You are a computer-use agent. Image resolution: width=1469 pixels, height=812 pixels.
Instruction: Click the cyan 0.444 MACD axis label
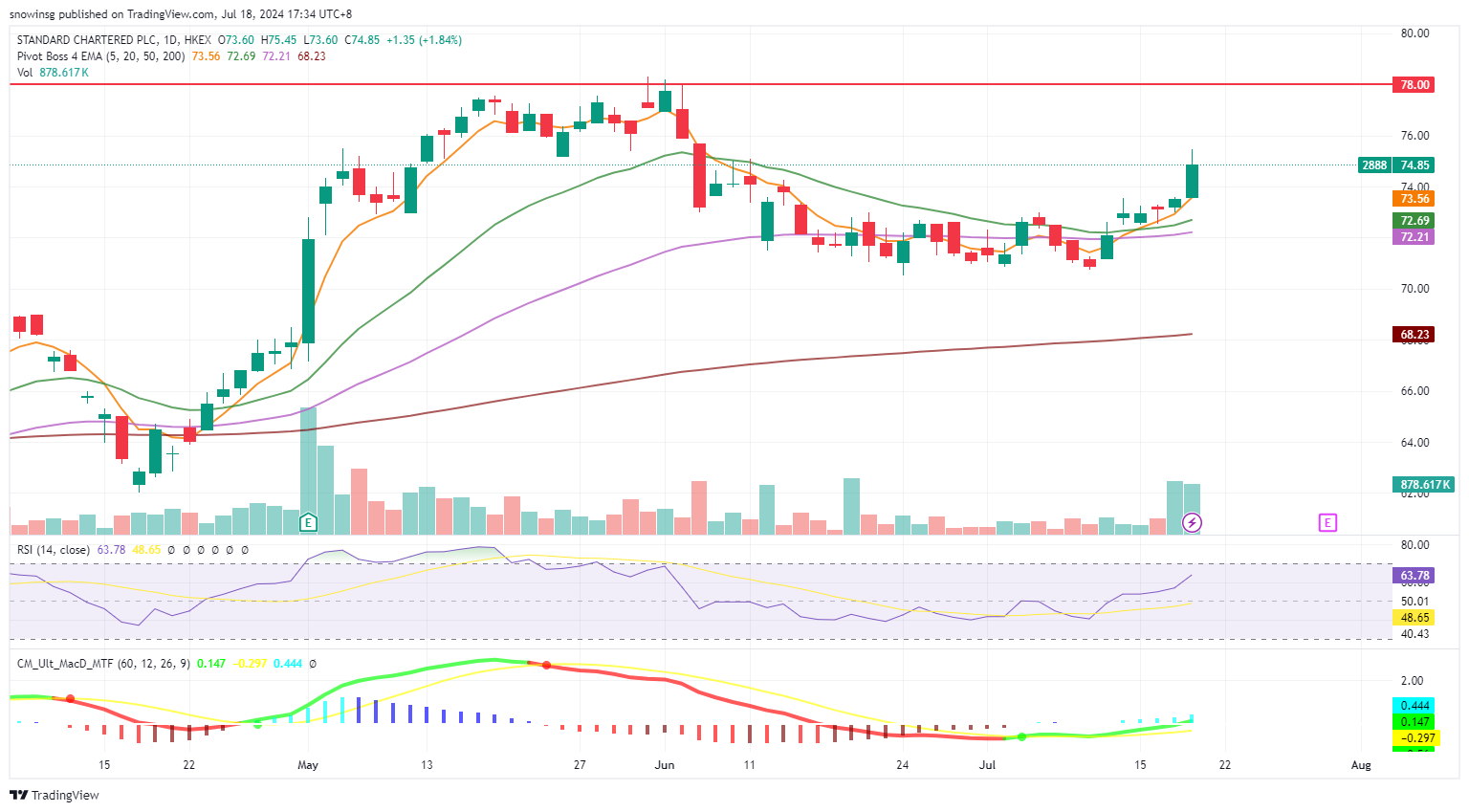1415,706
